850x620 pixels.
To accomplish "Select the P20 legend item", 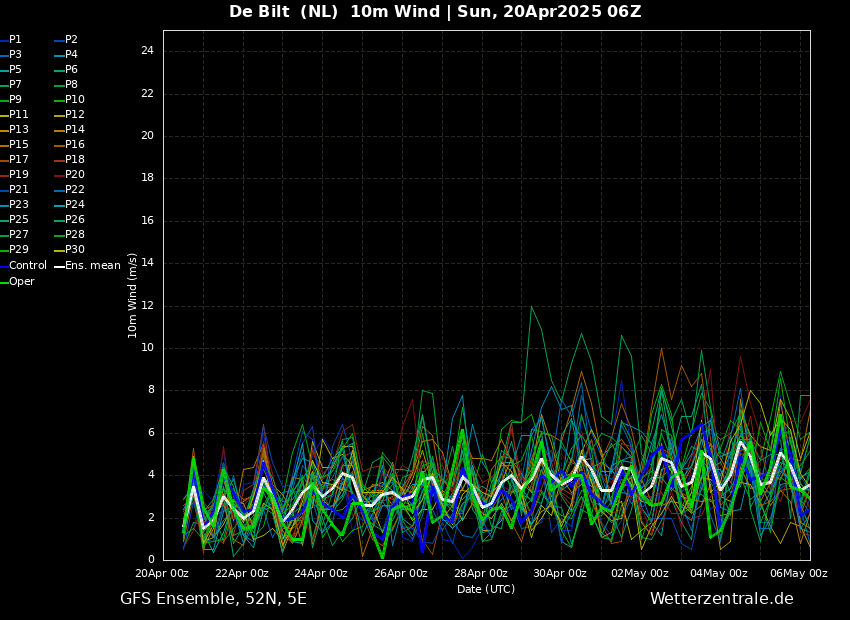I will pos(69,175).
